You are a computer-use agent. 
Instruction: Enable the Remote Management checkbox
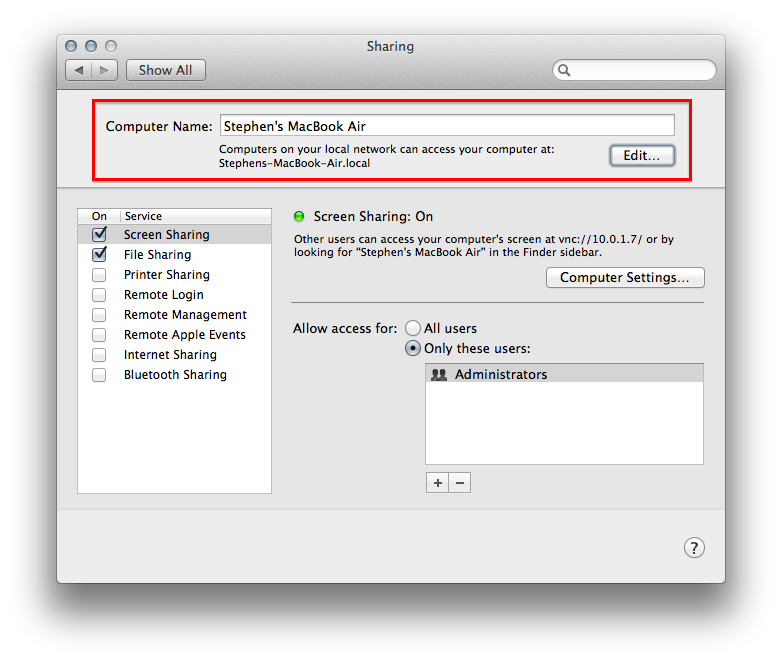(99, 315)
